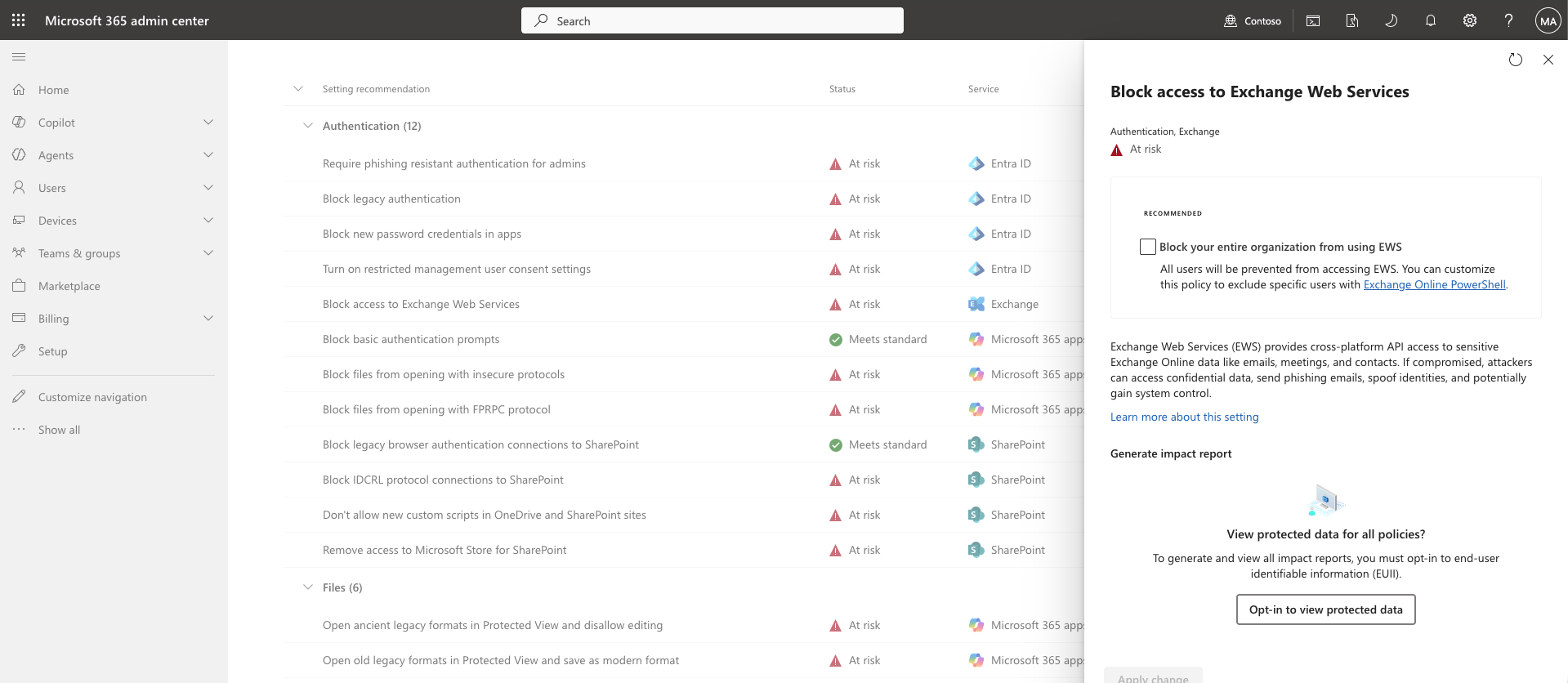Open Block IDCRL protocol connections to SharePoint

[443, 480]
